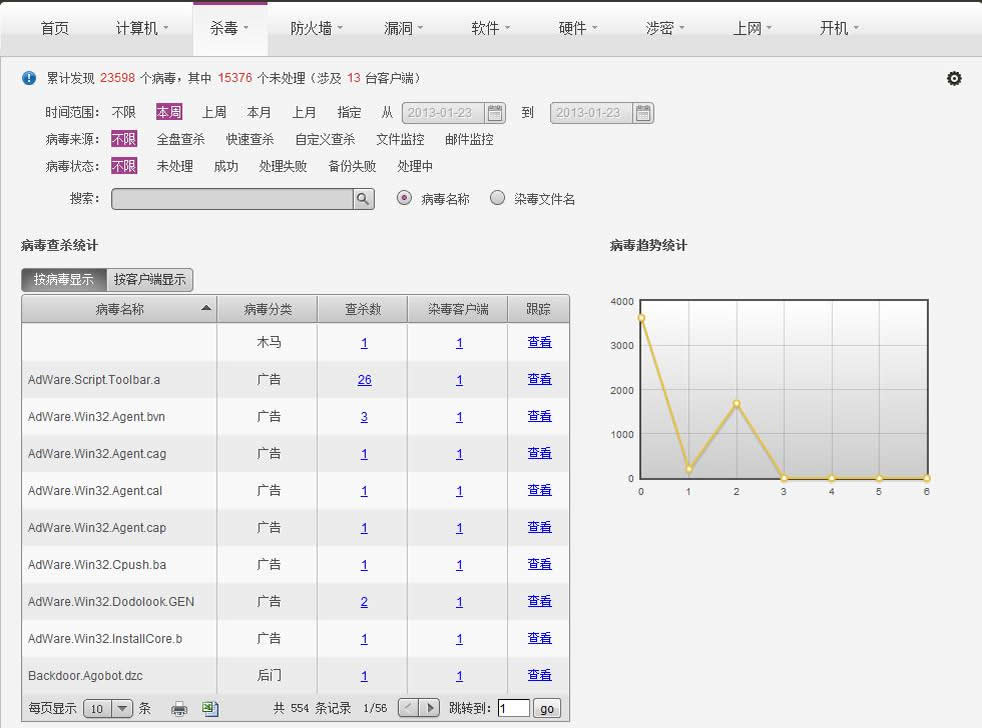
Task: Expand the 漏洞 menu
Action: (x=403, y=28)
